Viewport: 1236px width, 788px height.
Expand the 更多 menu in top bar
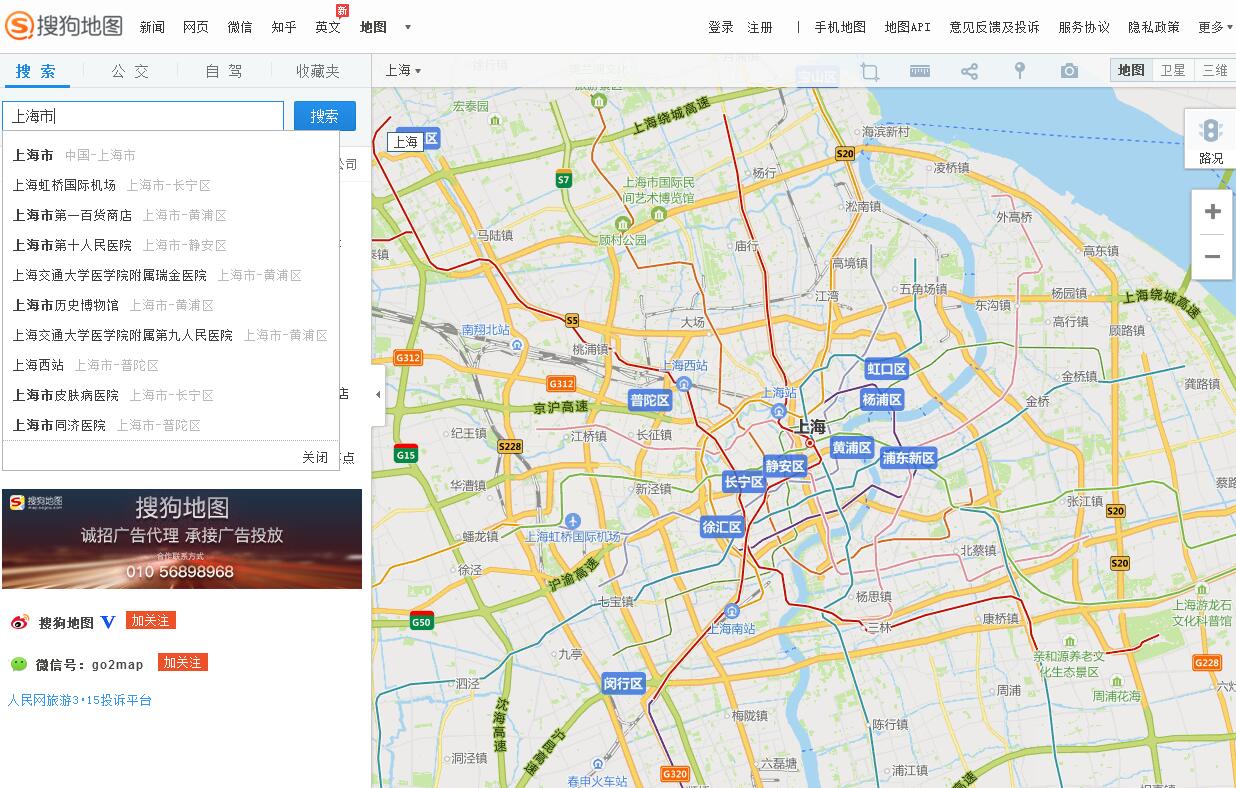[x=1215, y=27]
